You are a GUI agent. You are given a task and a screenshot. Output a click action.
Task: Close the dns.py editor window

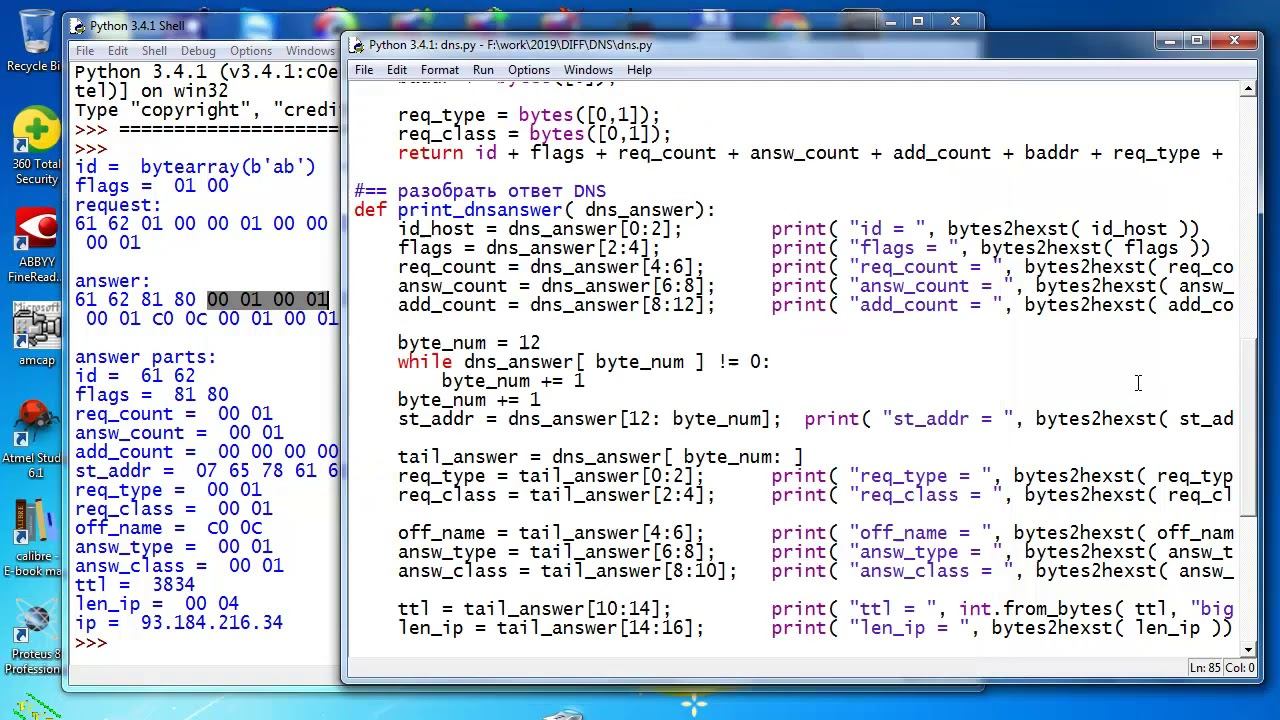coord(1234,41)
